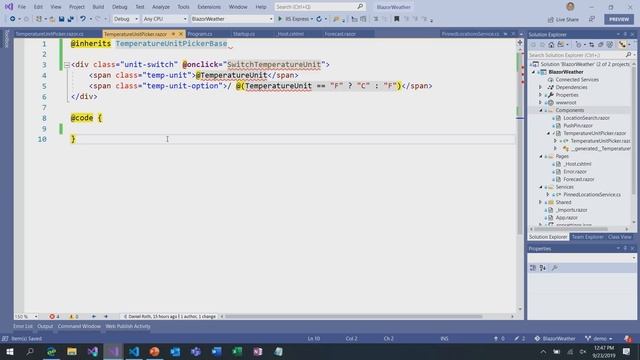Collapse the Pages folder
640x360 pixels.
(540, 156)
